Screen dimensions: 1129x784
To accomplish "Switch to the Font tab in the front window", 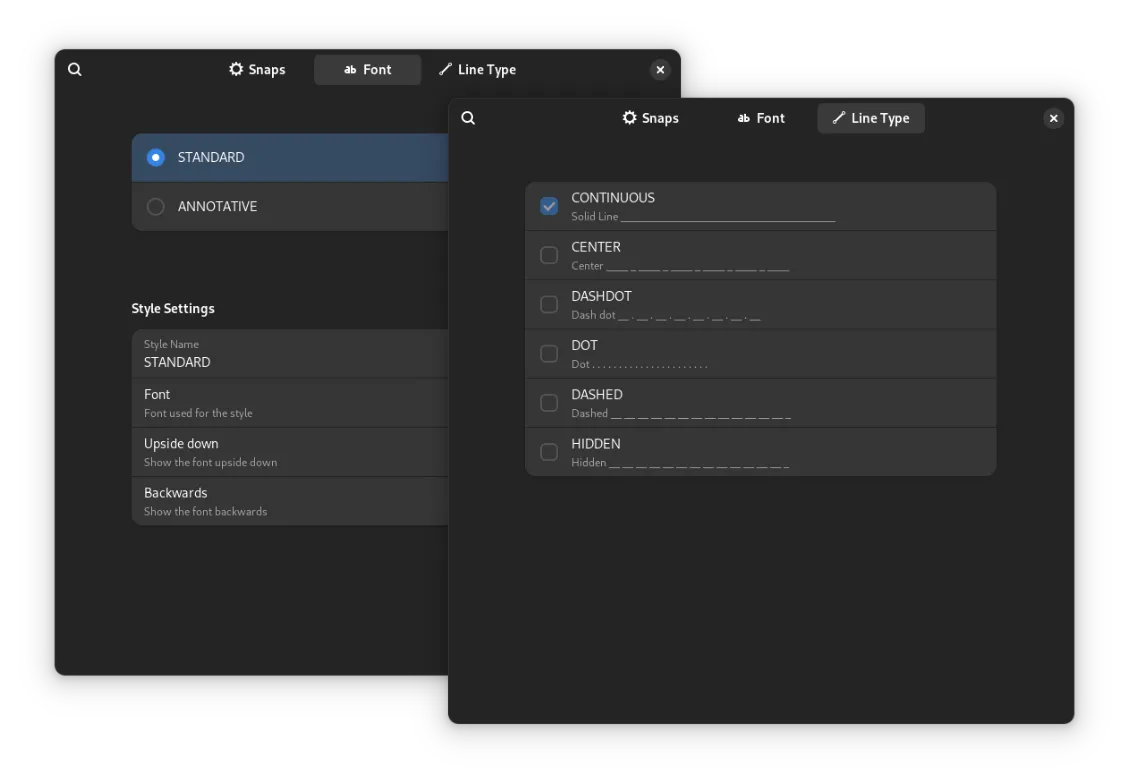I will click(x=761, y=118).
